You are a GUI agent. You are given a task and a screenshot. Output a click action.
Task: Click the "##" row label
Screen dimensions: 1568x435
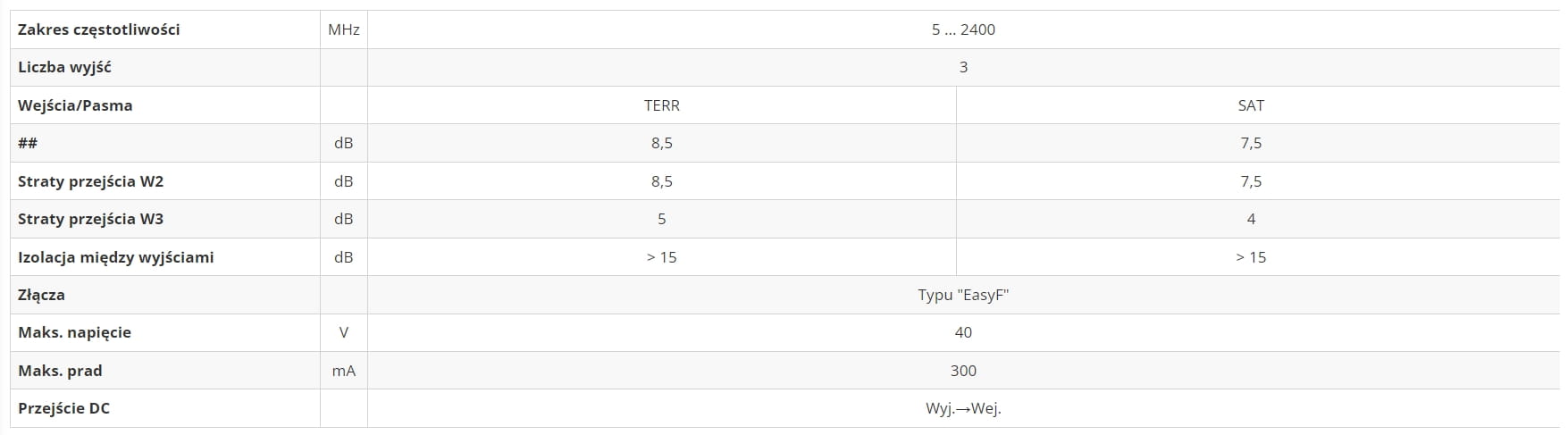(28, 143)
